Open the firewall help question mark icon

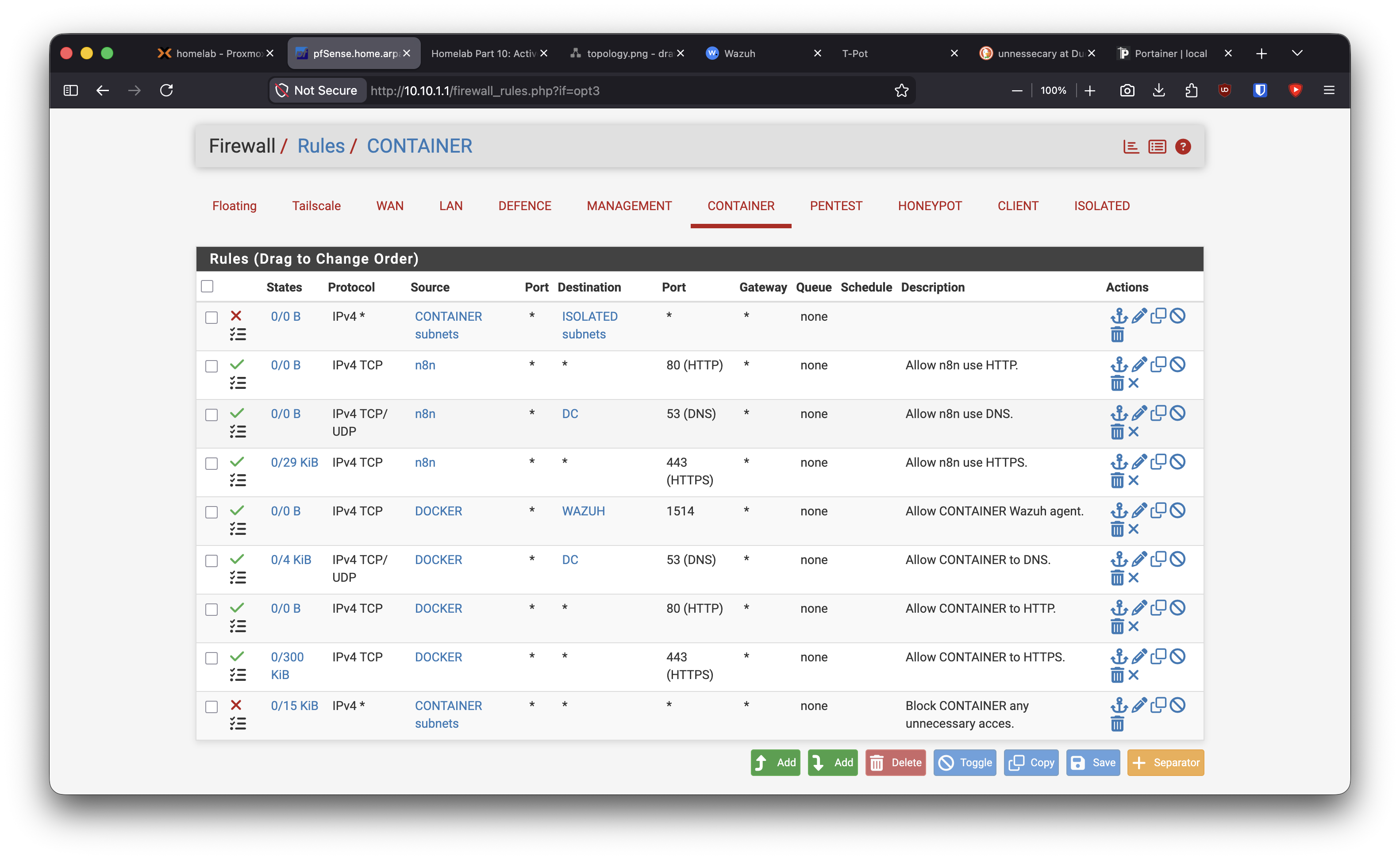point(1182,147)
